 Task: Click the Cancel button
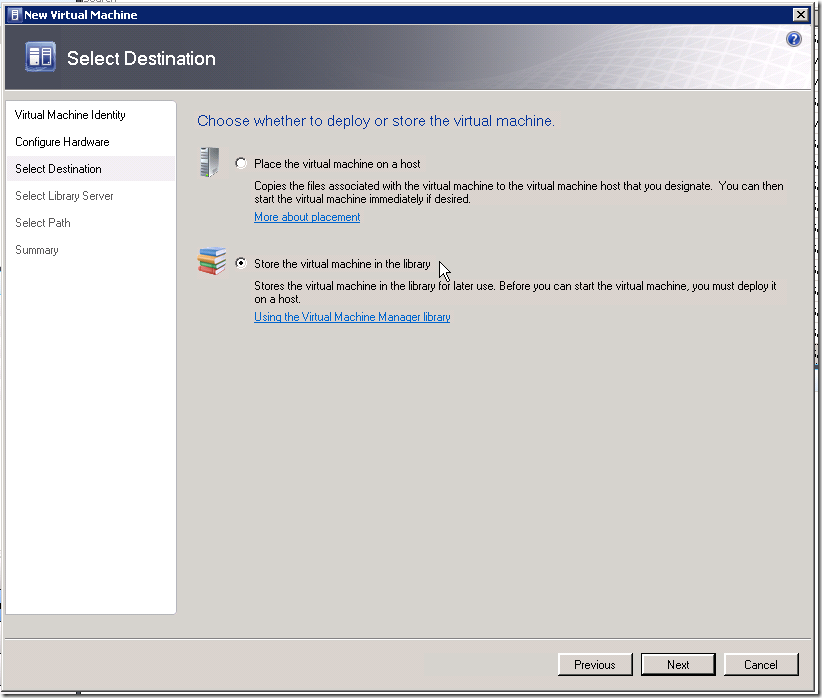coord(761,664)
